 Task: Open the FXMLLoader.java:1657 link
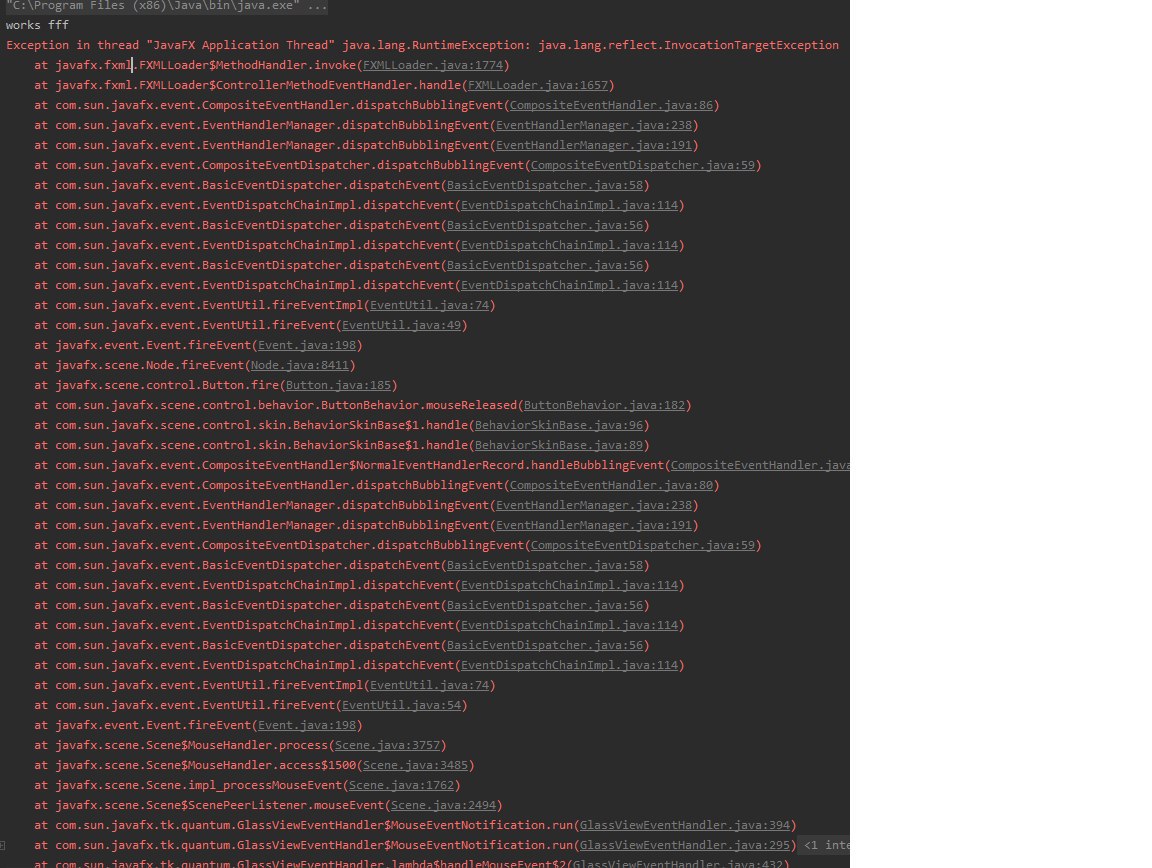pyautogui.click(x=538, y=85)
